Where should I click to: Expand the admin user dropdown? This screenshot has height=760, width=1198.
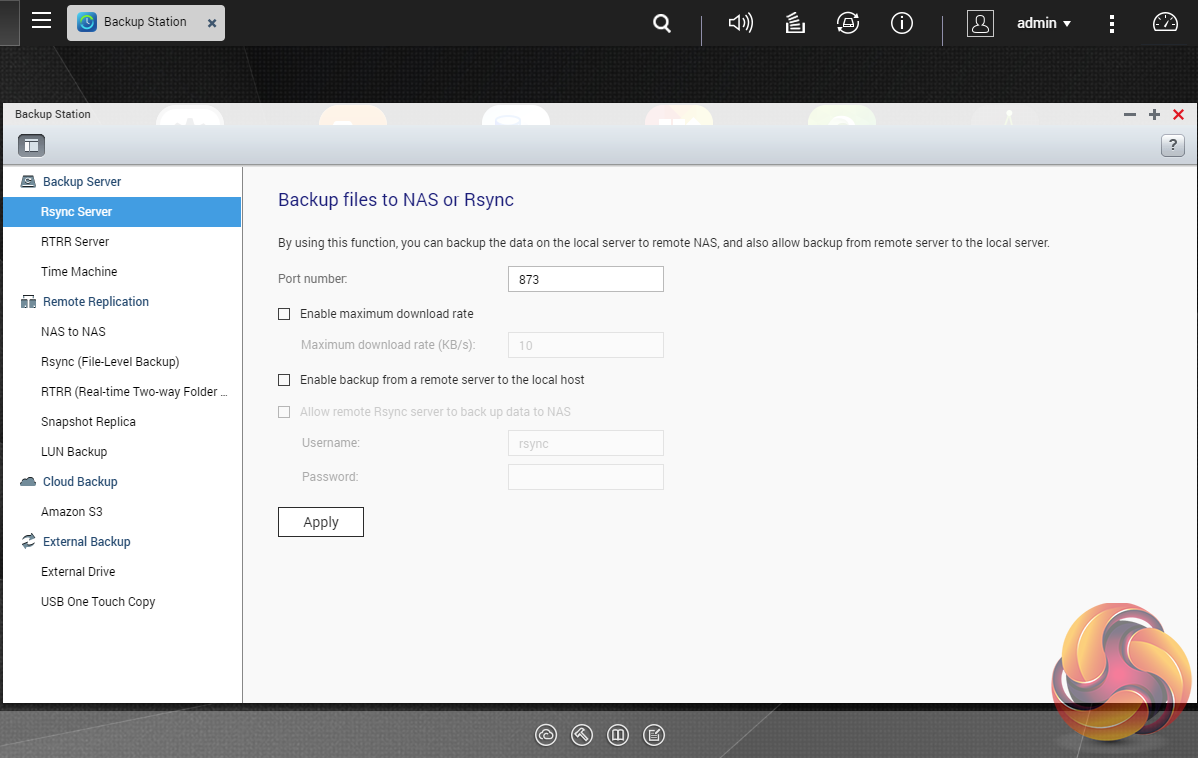(x=1044, y=23)
